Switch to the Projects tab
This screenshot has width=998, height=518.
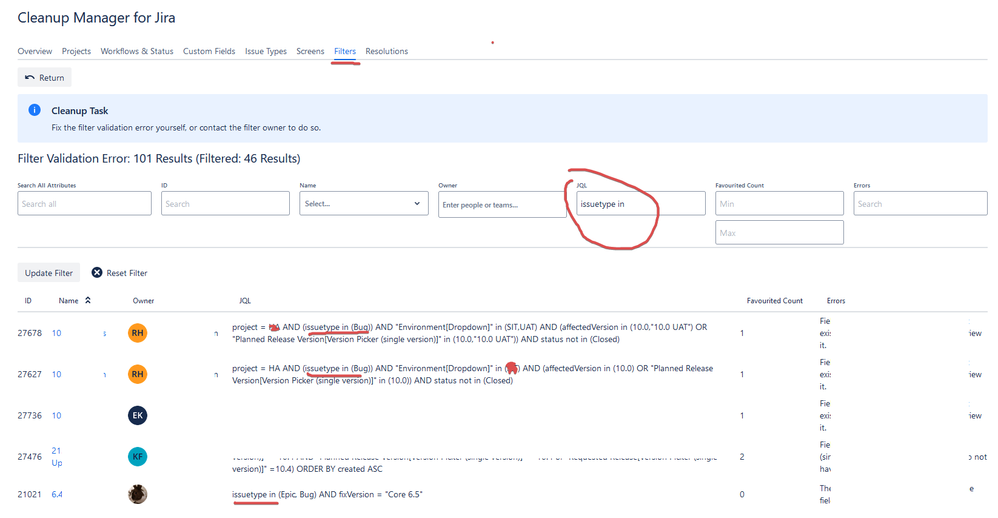coord(76,51)
